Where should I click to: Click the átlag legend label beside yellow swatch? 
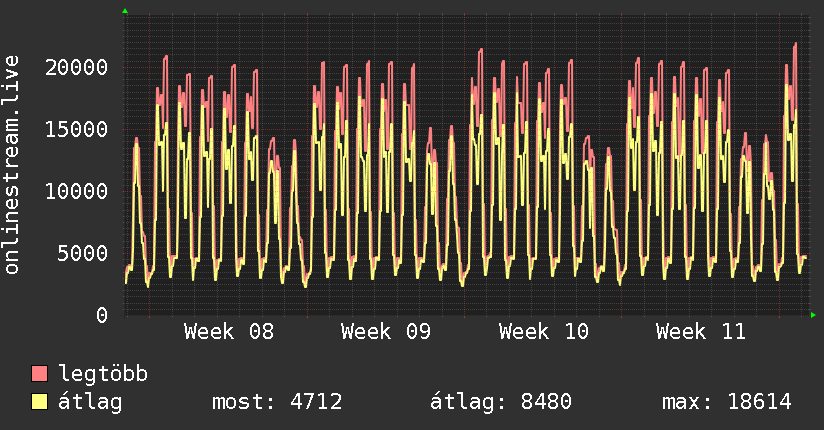[x=90, y=402]
